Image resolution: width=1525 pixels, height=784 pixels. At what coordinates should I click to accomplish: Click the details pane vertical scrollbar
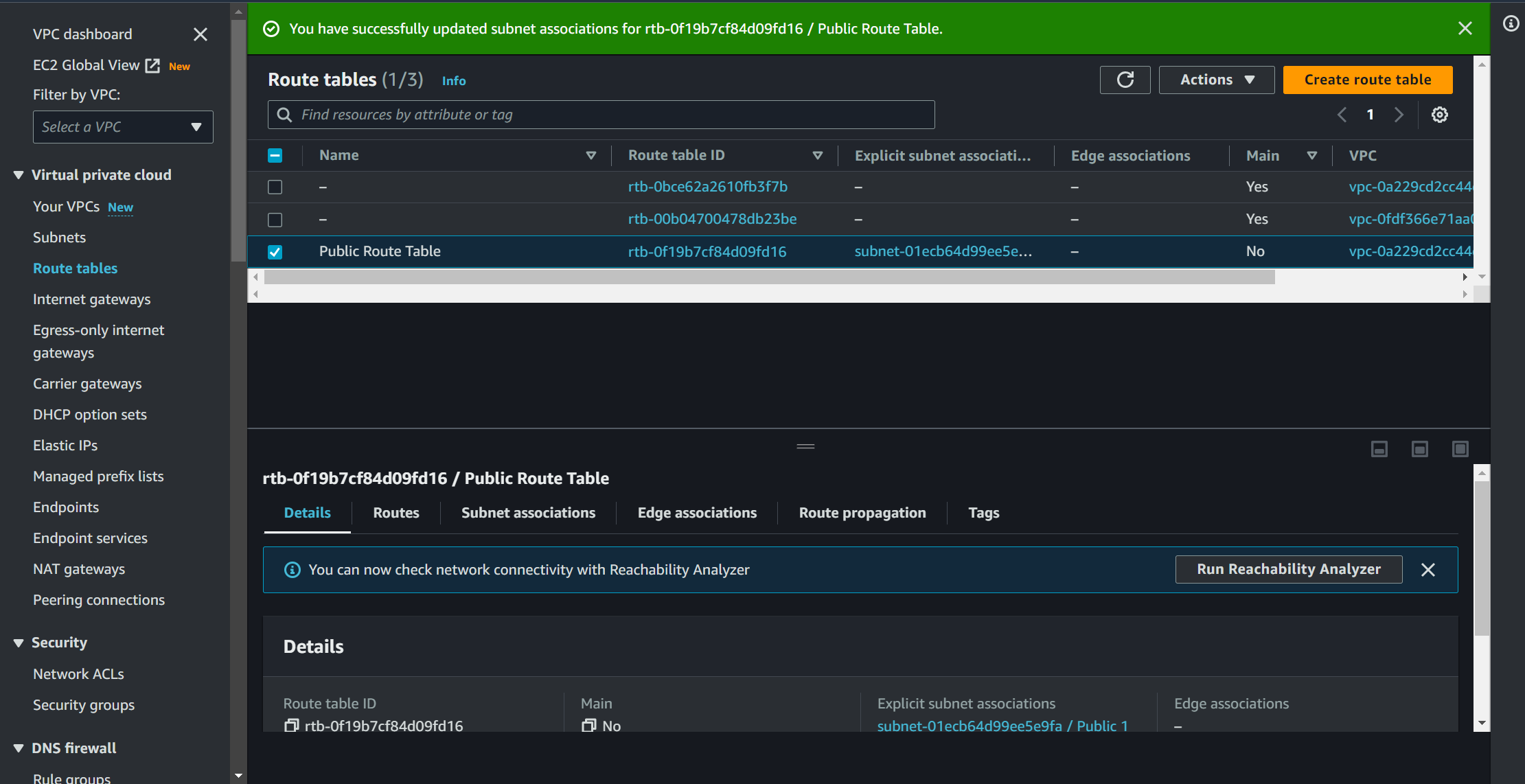click(x=1482, y=559)
